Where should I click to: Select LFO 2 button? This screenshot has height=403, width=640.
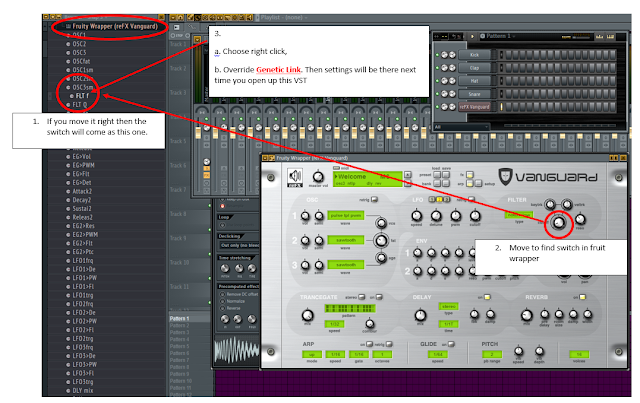(x=439, y=200)
